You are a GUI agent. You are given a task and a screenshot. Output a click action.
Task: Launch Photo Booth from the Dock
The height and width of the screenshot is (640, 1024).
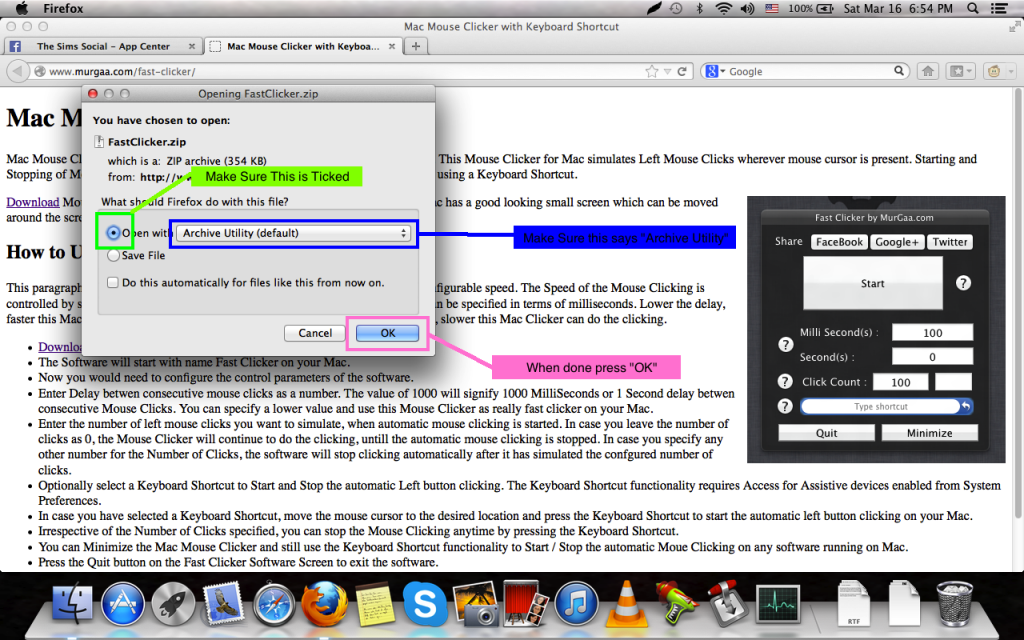click(526, 603)
